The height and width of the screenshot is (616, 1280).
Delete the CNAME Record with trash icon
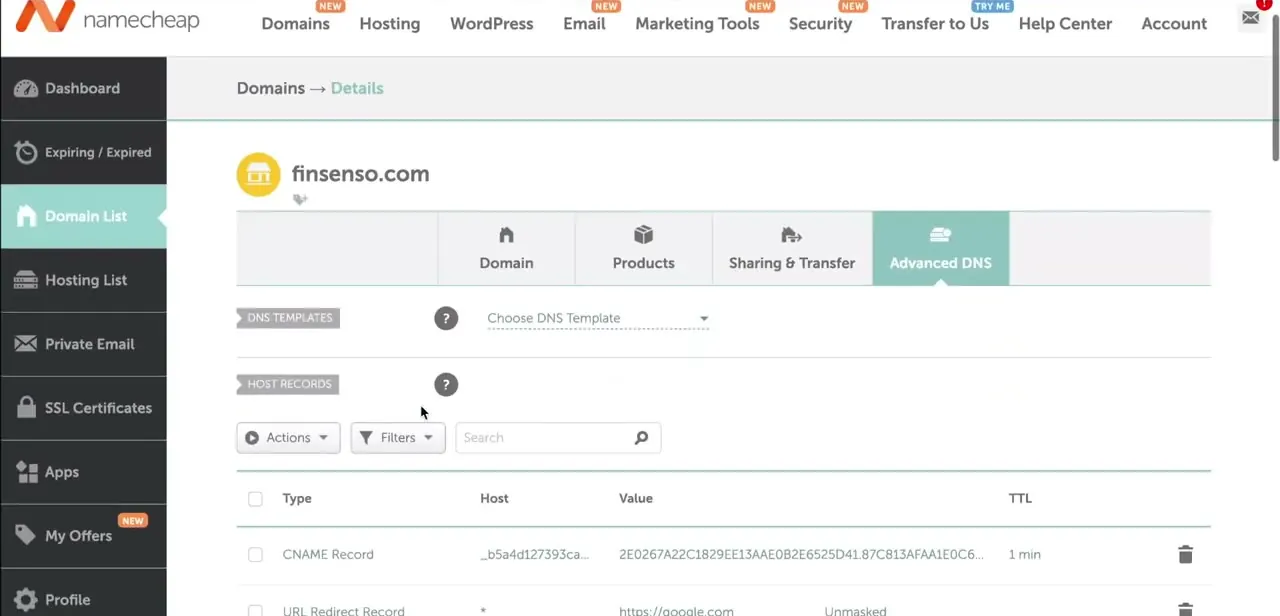[1185, 554]
